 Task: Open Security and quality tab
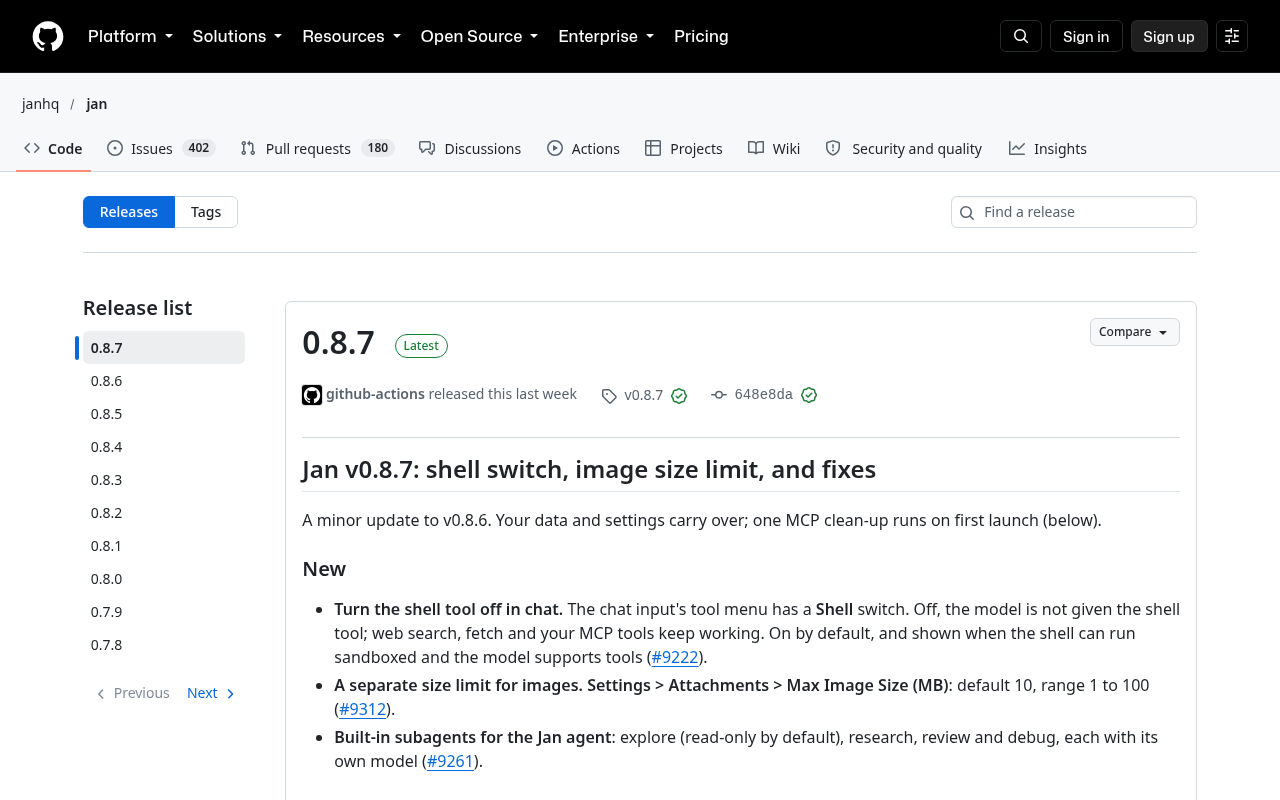[x=904, y=148]
